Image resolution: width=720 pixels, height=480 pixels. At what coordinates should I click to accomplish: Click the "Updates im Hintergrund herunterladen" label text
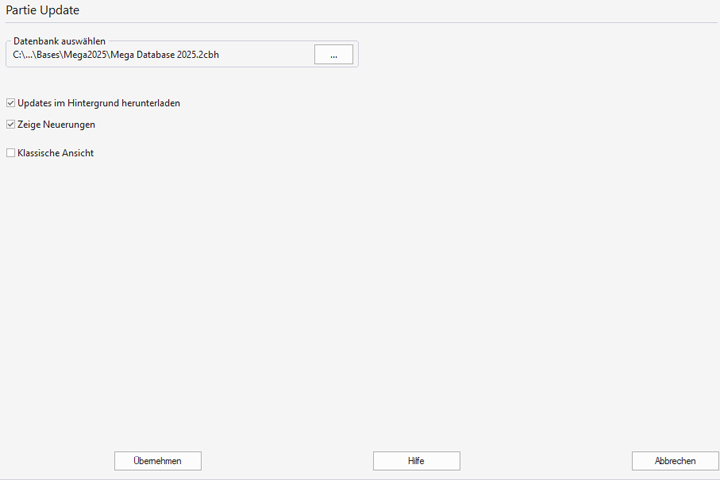click(x=98, y=103)
